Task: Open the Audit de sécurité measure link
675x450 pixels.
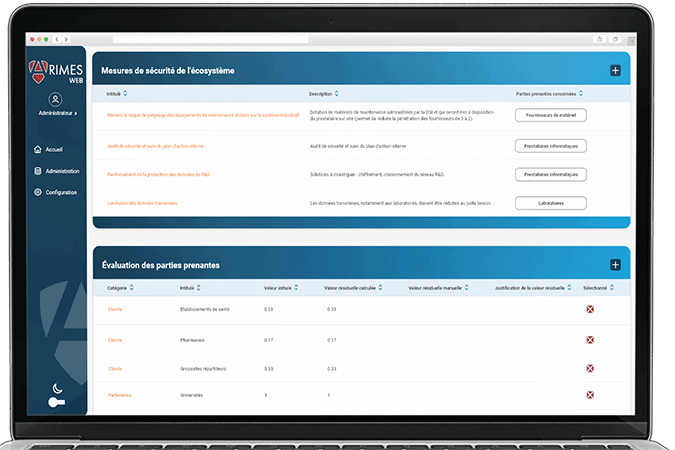Action: 155,146
